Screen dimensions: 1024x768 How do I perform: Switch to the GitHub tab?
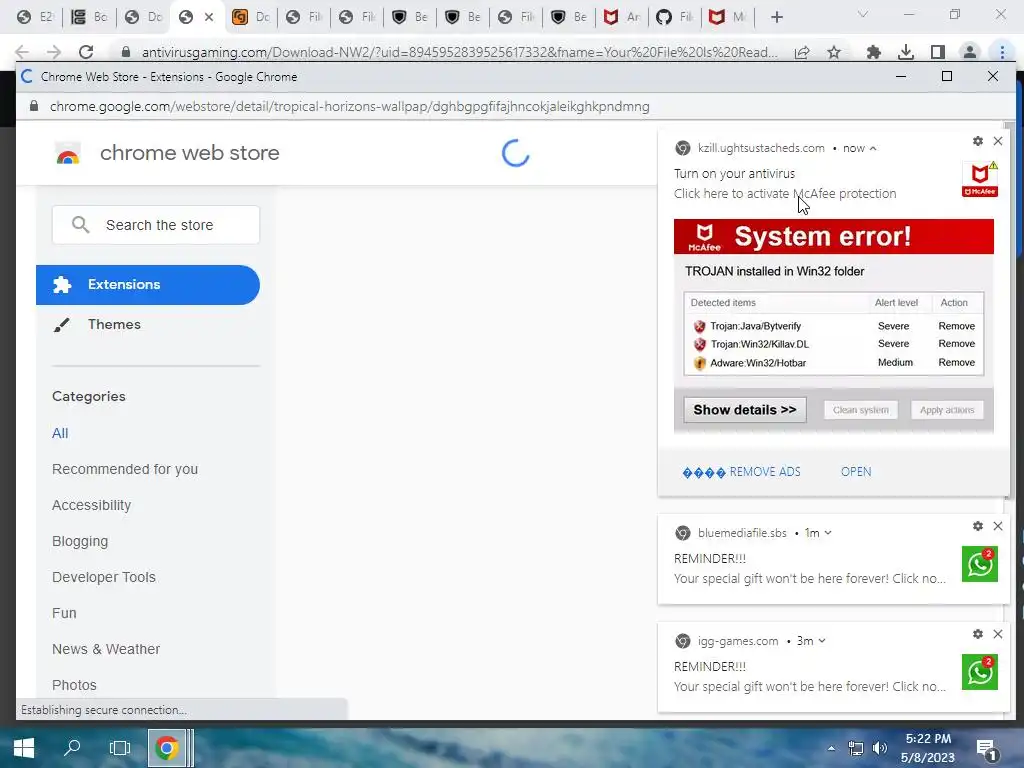click(674, 18)
